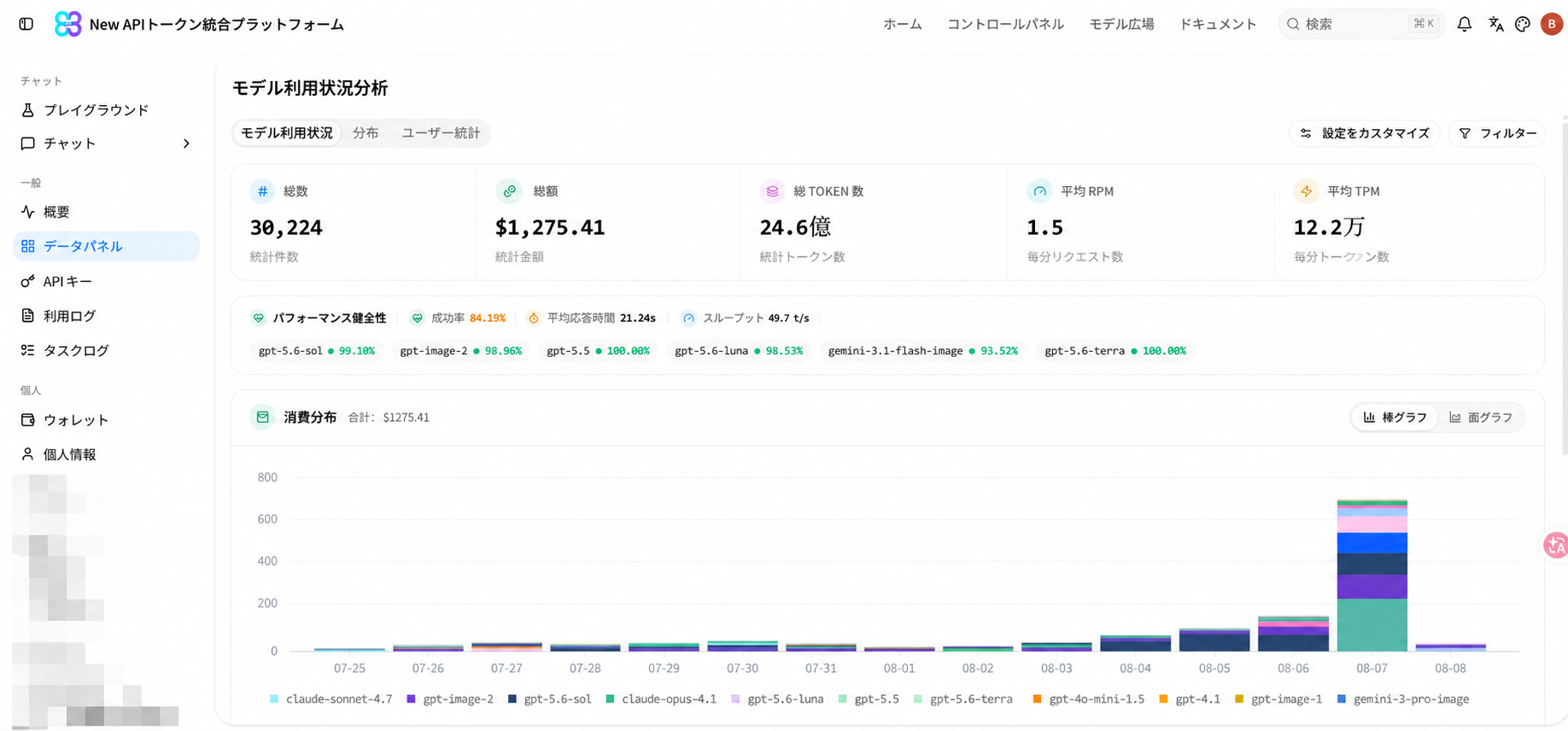Click the chat bubble sidebar icon
The image size is (1568, 731).
pos(27,143)
